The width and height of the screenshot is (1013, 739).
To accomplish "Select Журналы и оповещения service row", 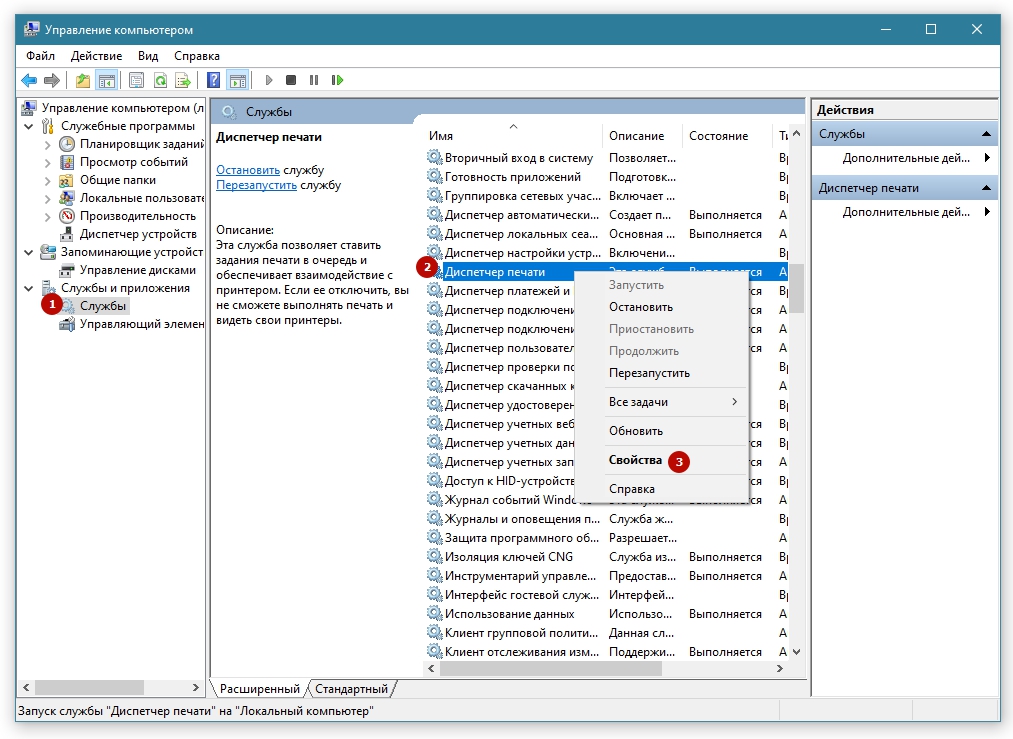I will (607, 519).
